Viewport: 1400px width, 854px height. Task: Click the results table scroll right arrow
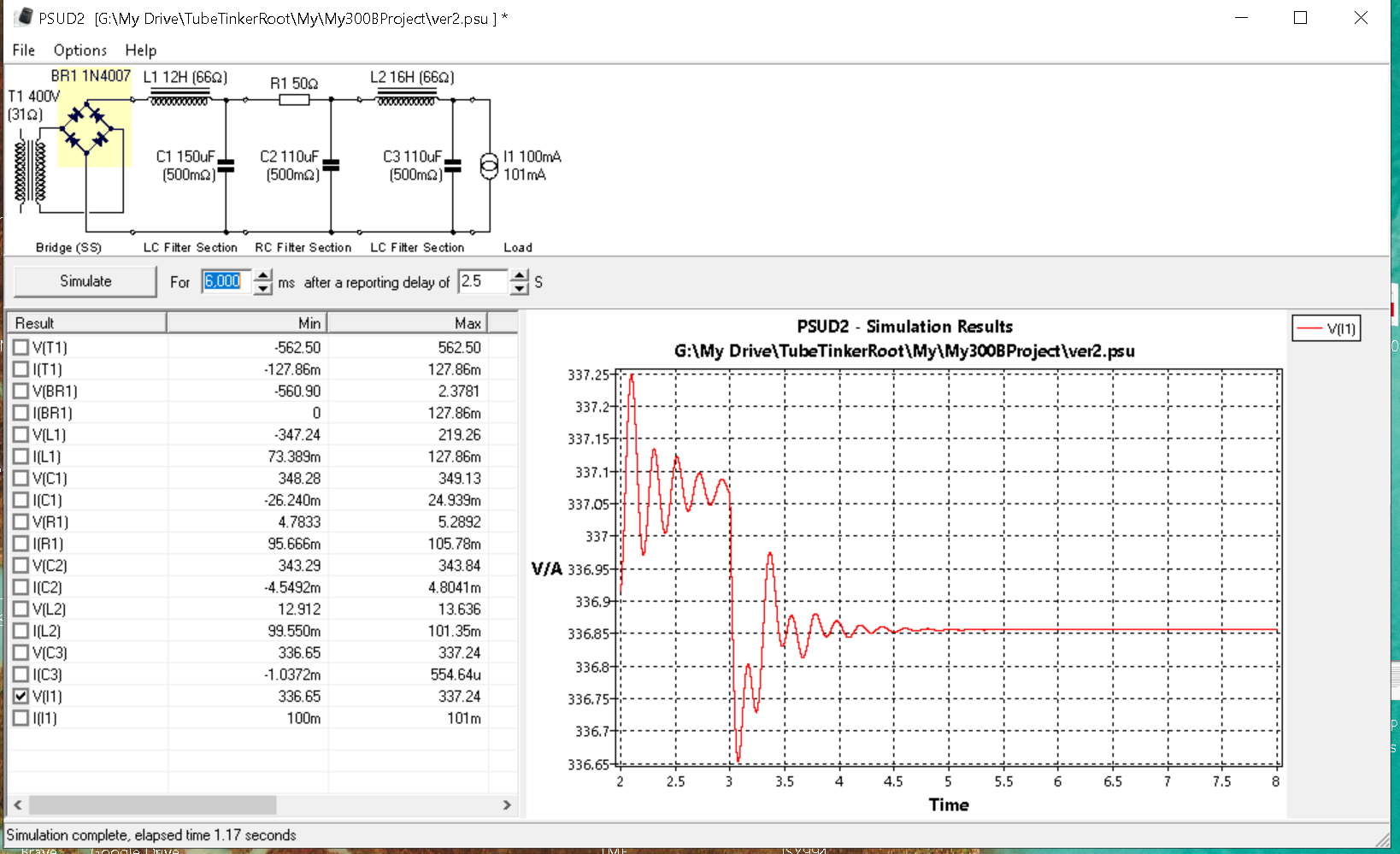507,804
